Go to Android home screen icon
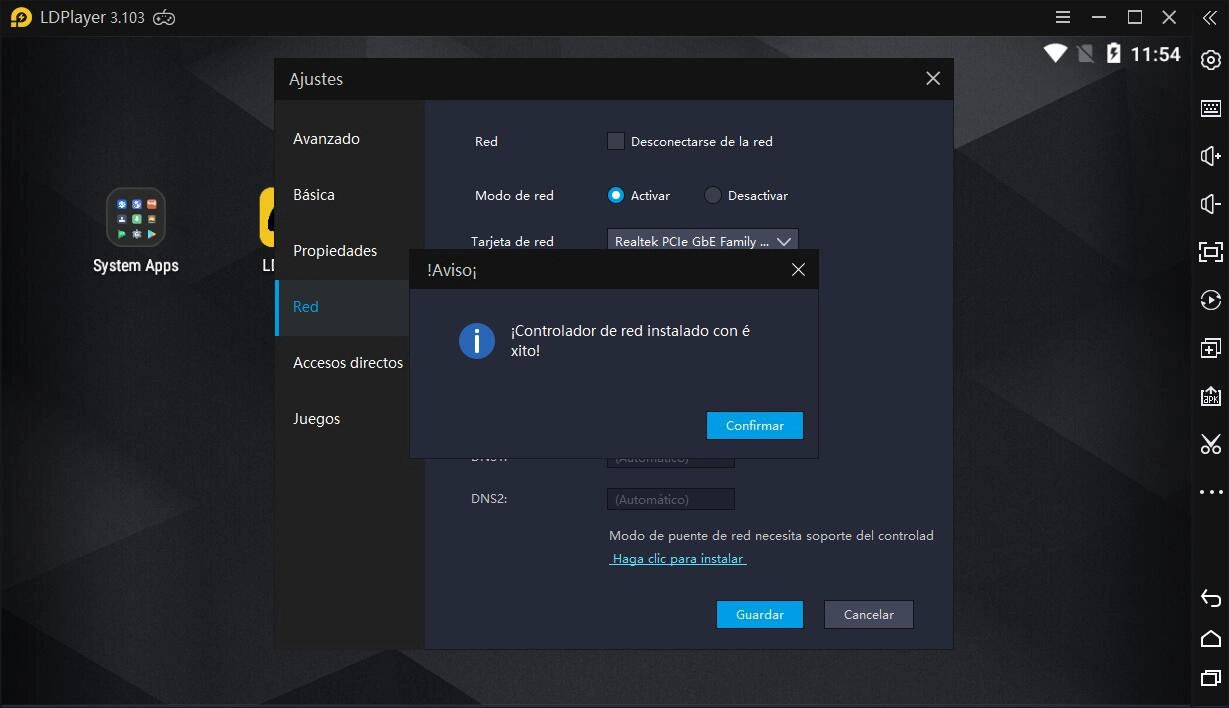Screen dimensions: 1229x708 click(x=1210, y=639)
